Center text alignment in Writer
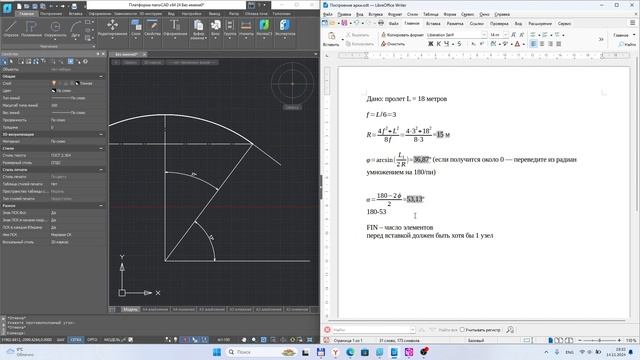 (542, 44)
